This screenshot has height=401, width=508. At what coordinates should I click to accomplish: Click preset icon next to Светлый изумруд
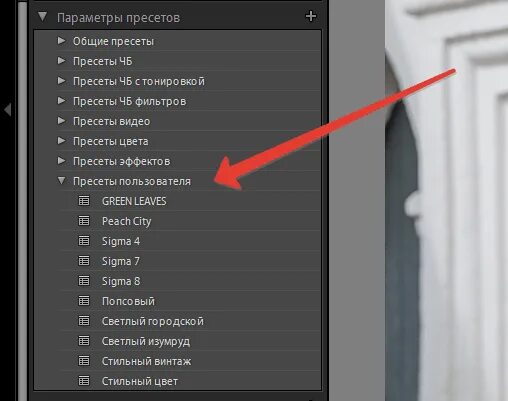(x=84, y=341)
